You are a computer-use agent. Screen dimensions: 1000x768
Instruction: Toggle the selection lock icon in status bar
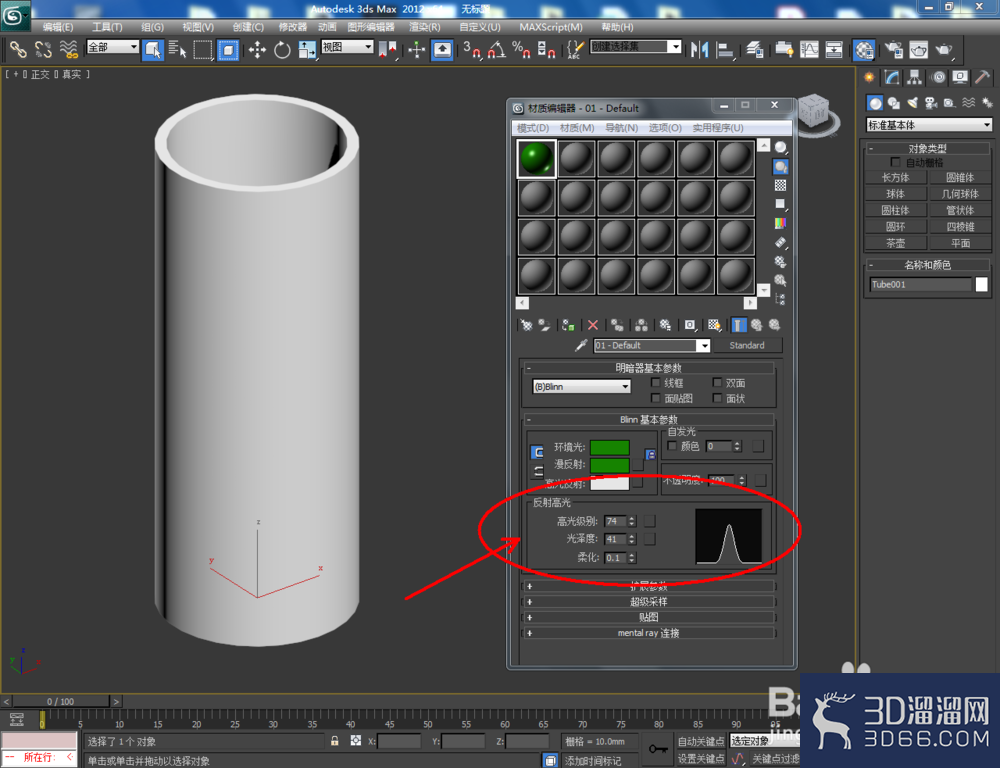pyautogui.click(x=334, y=741)
